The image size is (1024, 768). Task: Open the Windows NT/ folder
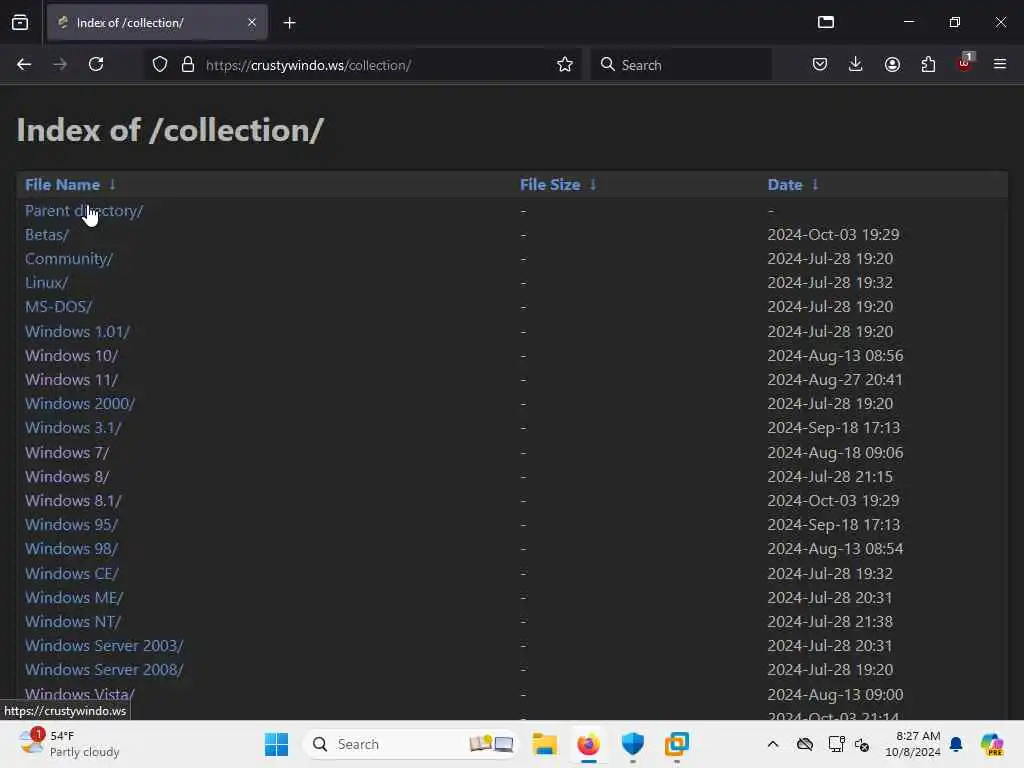click(72, 622)
